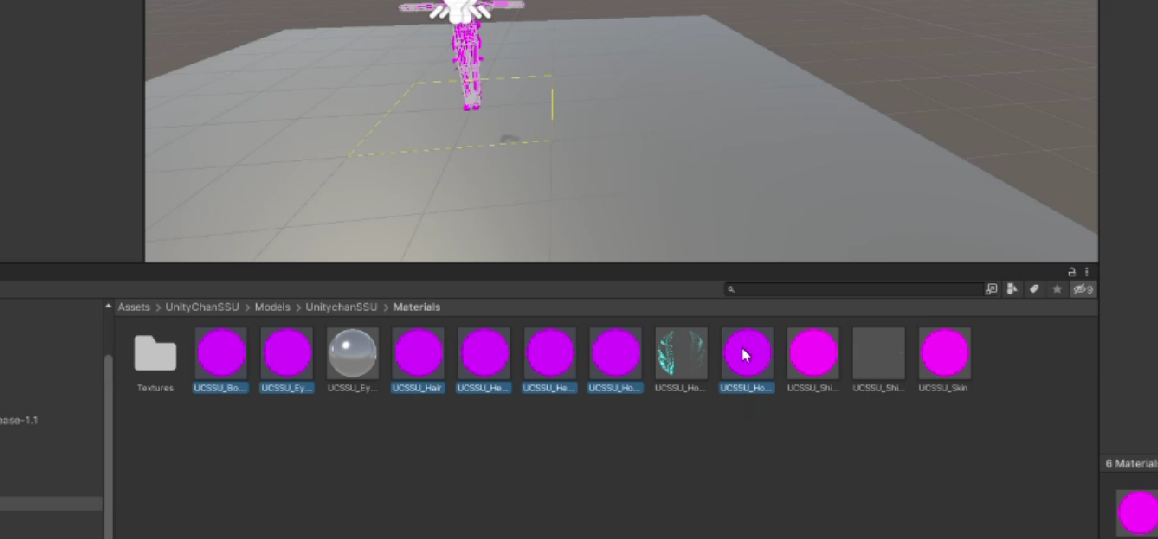Image resolution: width=1158 pixels, height=539 pixels.
Task: Go to Assets in the breadcrumb path
Action: 134,307
